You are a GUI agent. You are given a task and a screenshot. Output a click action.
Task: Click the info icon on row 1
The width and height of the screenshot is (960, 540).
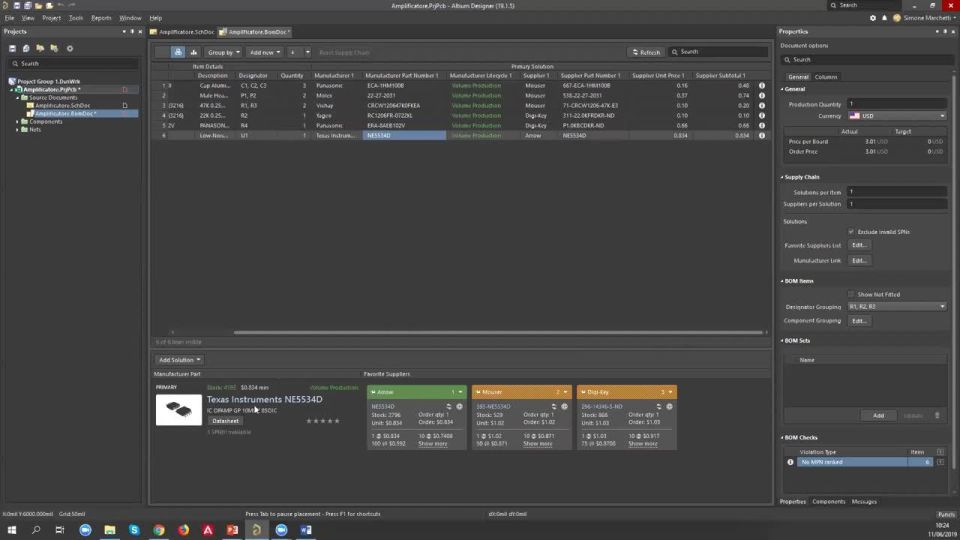tap(762, 86)
